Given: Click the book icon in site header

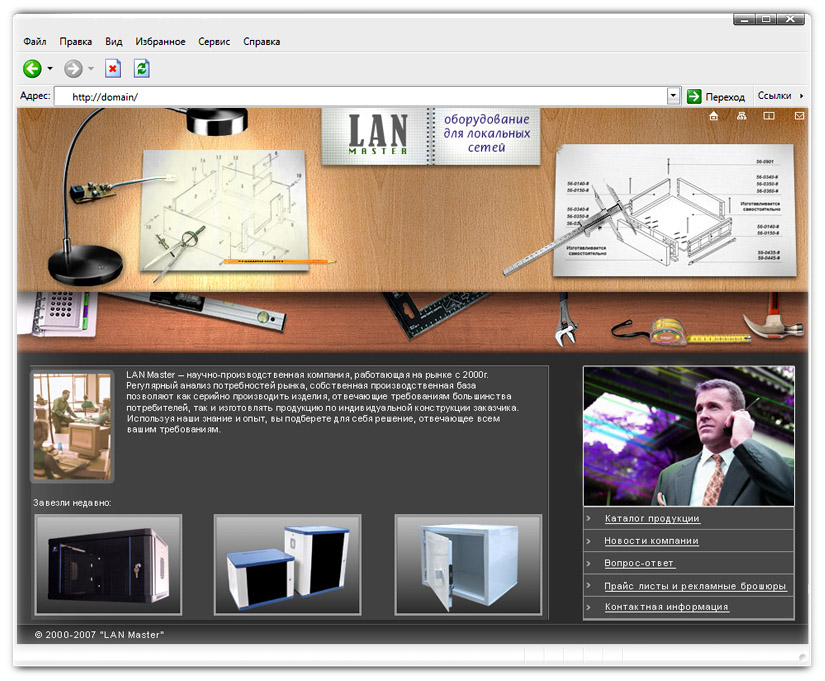Looking at the screenshot, I should click(770, 117).
